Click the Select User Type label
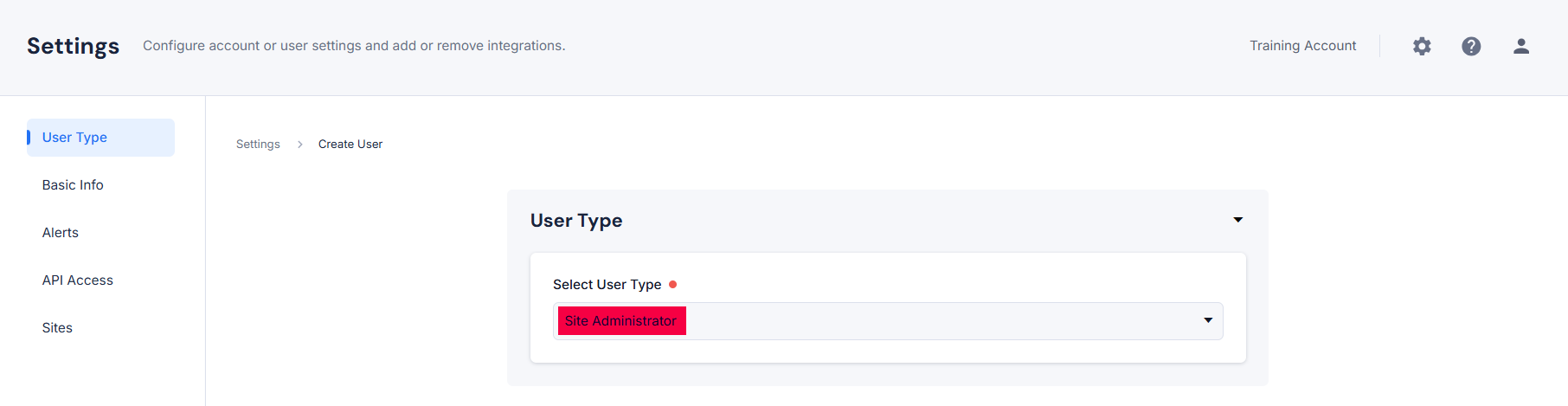Image resolution: width=1568 pixels, height=406 pixels. click(x=607, y=285)
